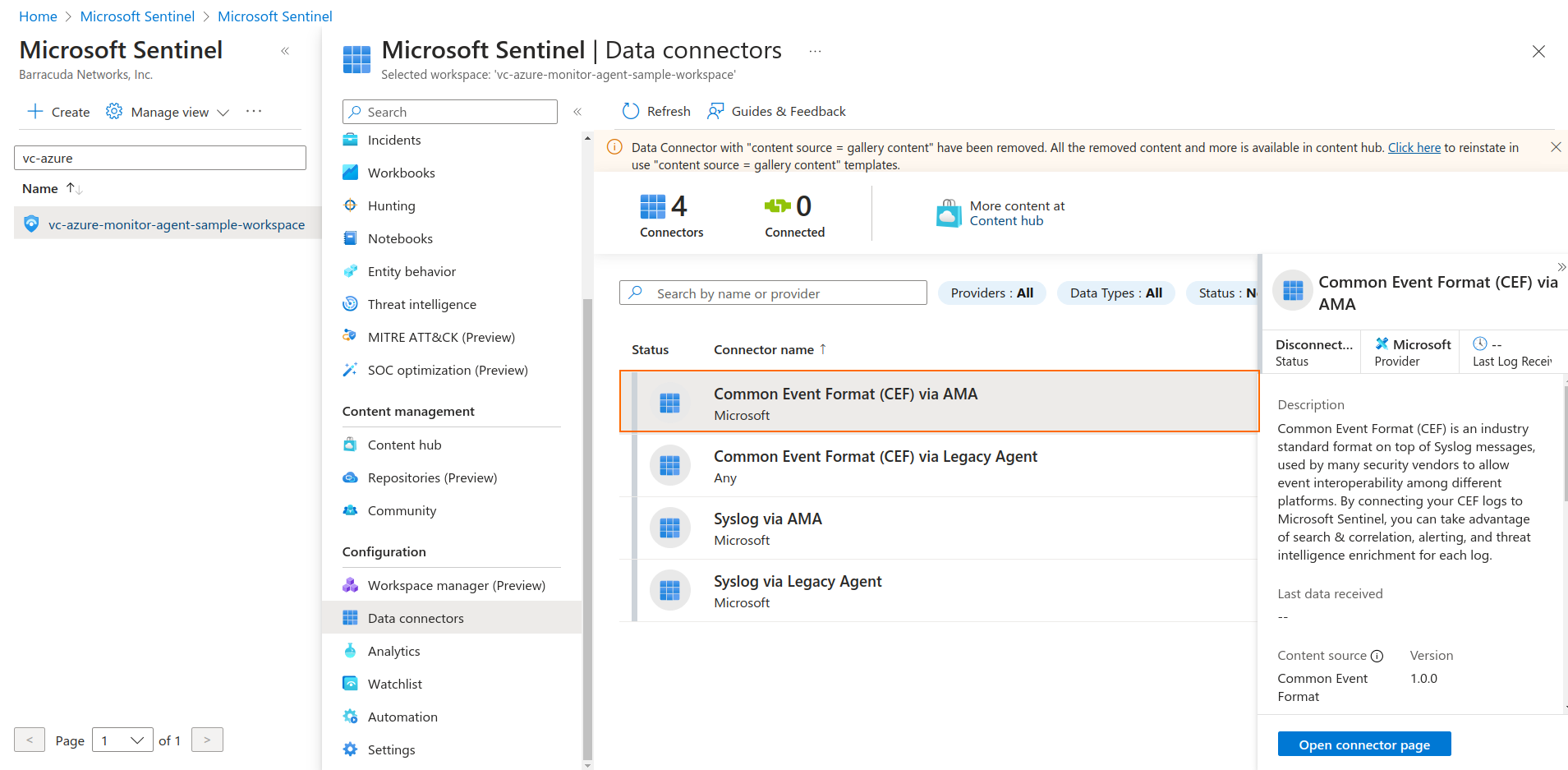The width and height of the screenshot is (1568, 770).
Task: Click Open connector page button
Action: (x=1364, y=745)
